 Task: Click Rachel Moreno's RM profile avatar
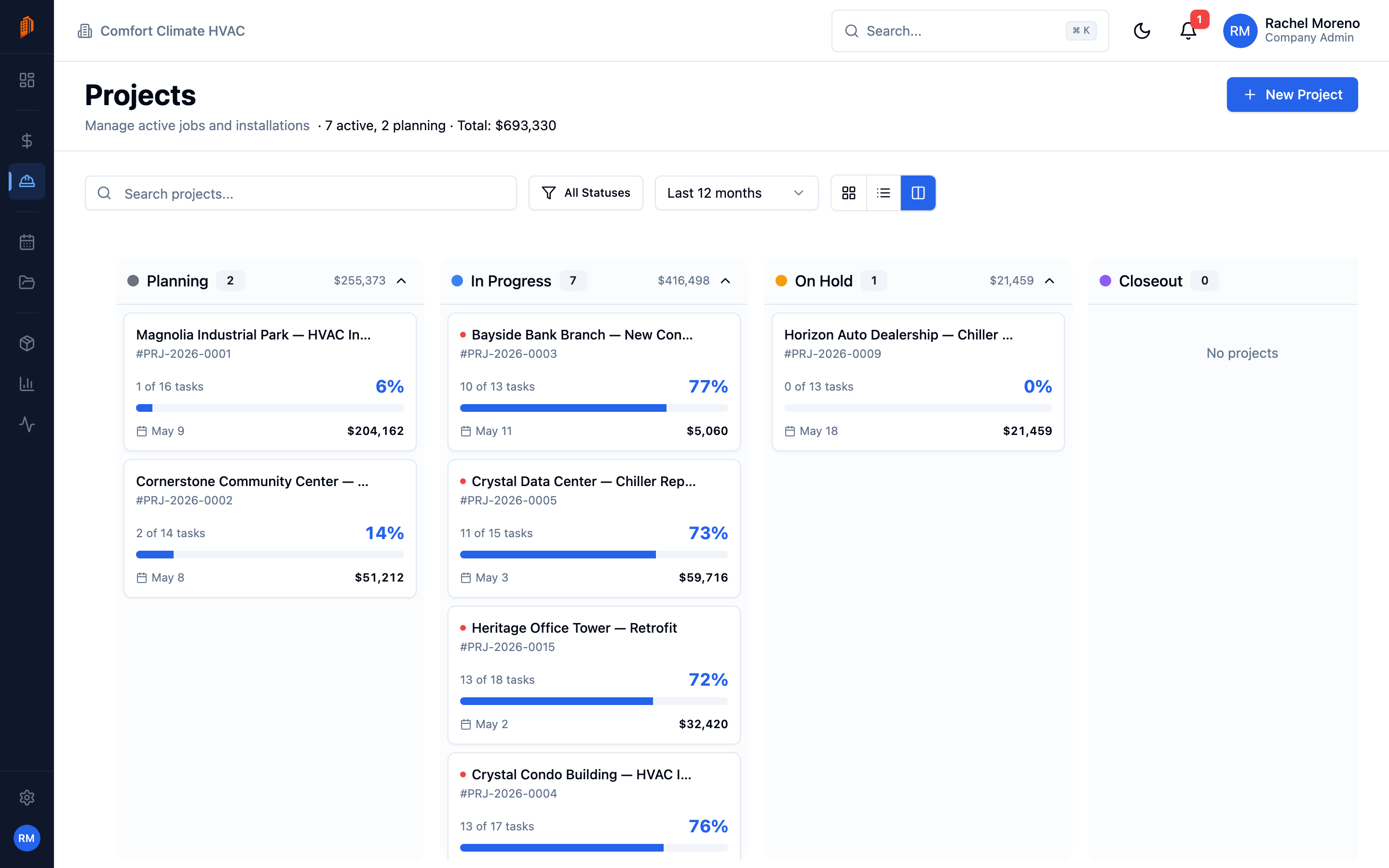tap(1240, 31)
